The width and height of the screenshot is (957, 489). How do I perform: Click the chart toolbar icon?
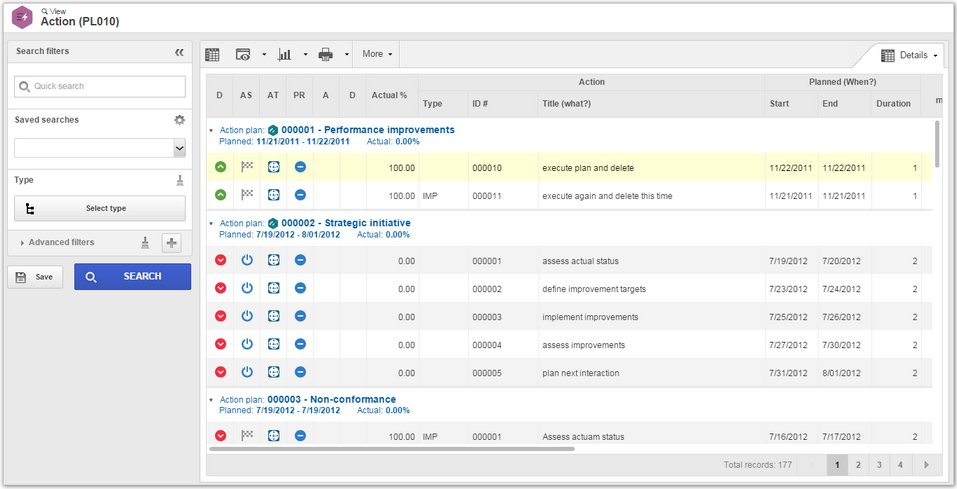coord(284,54)
